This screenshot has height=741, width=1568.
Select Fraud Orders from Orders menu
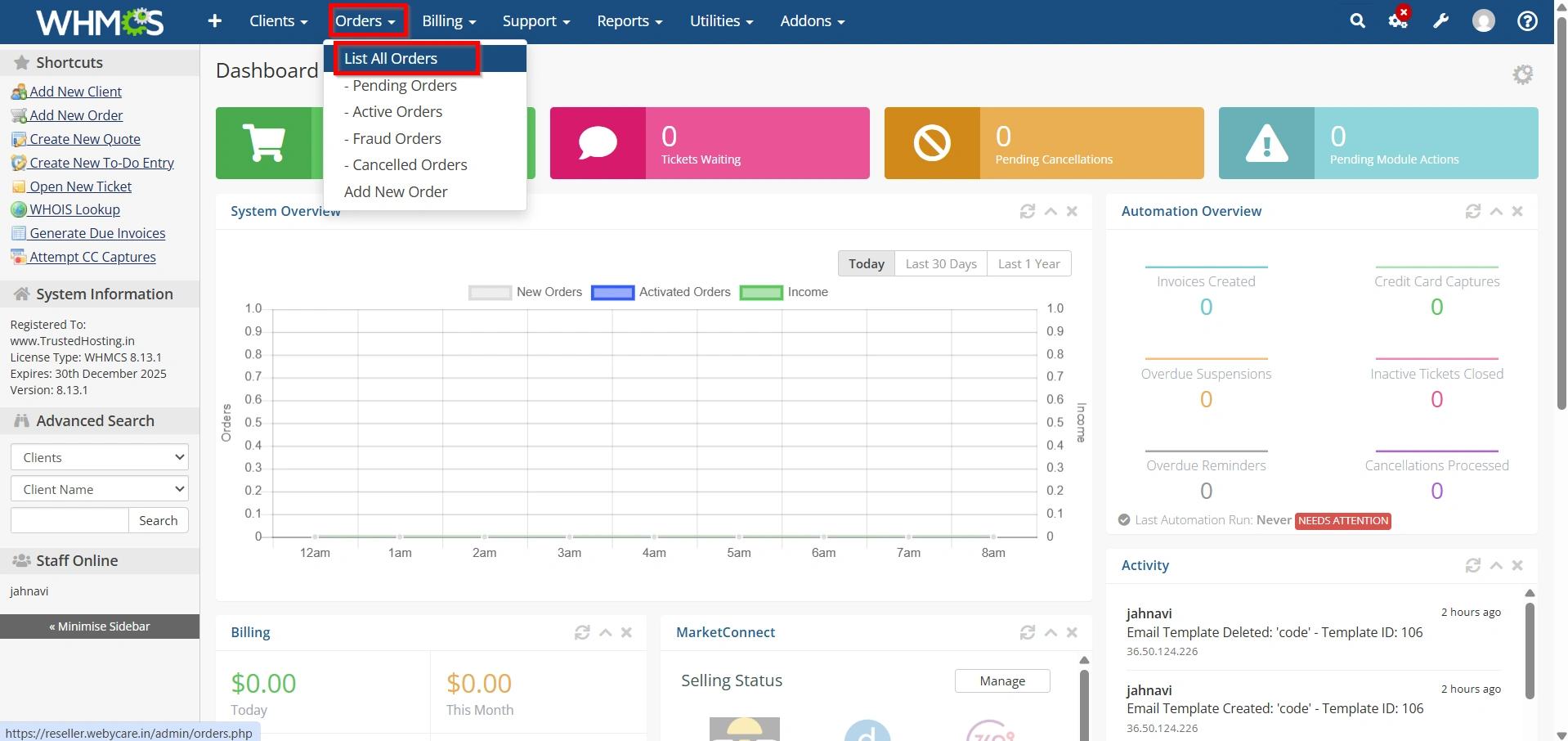click(x=425, y=138)
